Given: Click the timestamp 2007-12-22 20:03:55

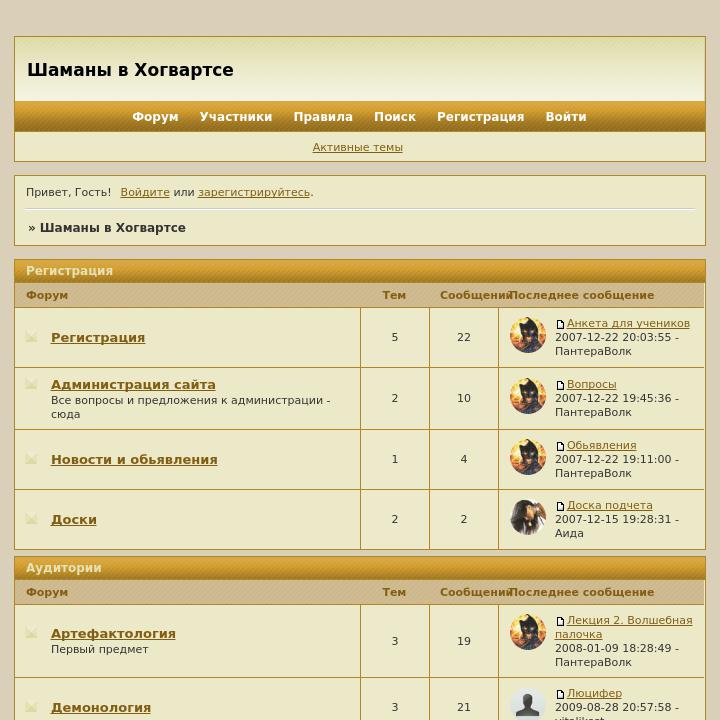Looking at the screenshot, I should [613, 337].
